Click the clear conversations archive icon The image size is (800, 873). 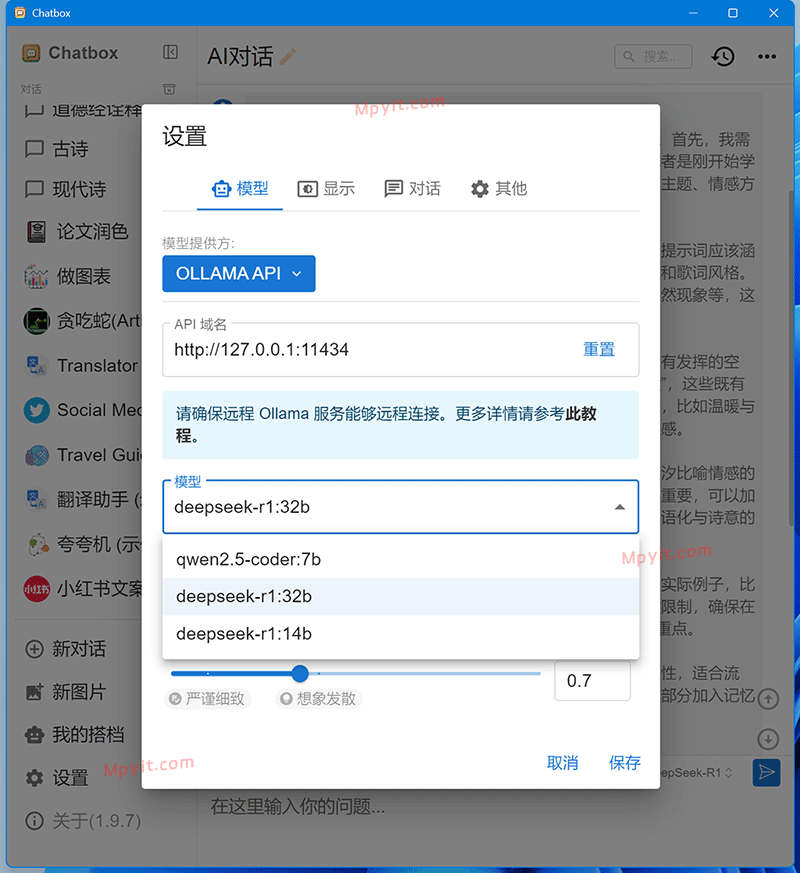pyautogui.click(x=169, y=89)
